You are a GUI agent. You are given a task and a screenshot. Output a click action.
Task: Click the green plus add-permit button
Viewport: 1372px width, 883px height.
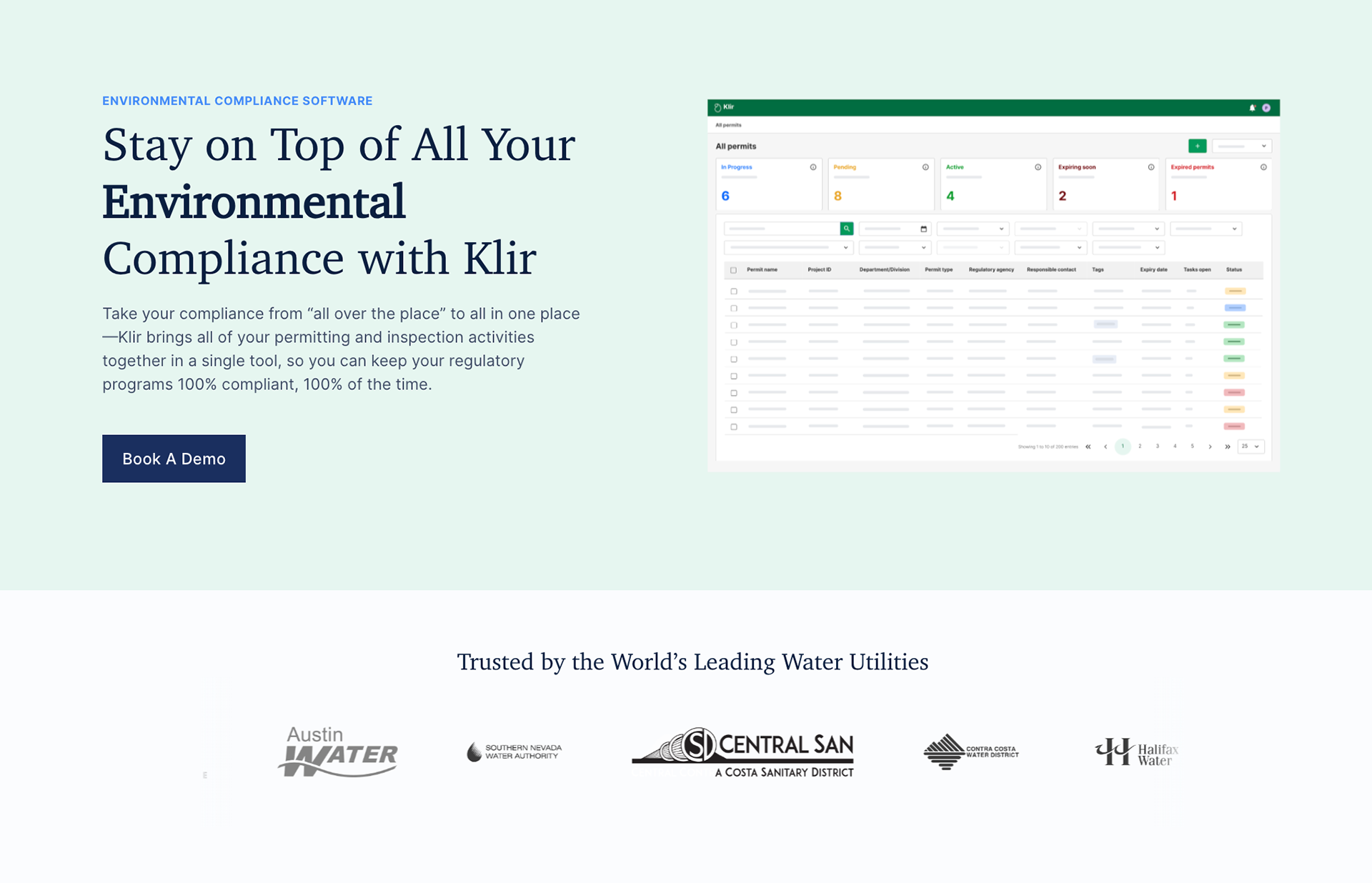coord(1197,146)
